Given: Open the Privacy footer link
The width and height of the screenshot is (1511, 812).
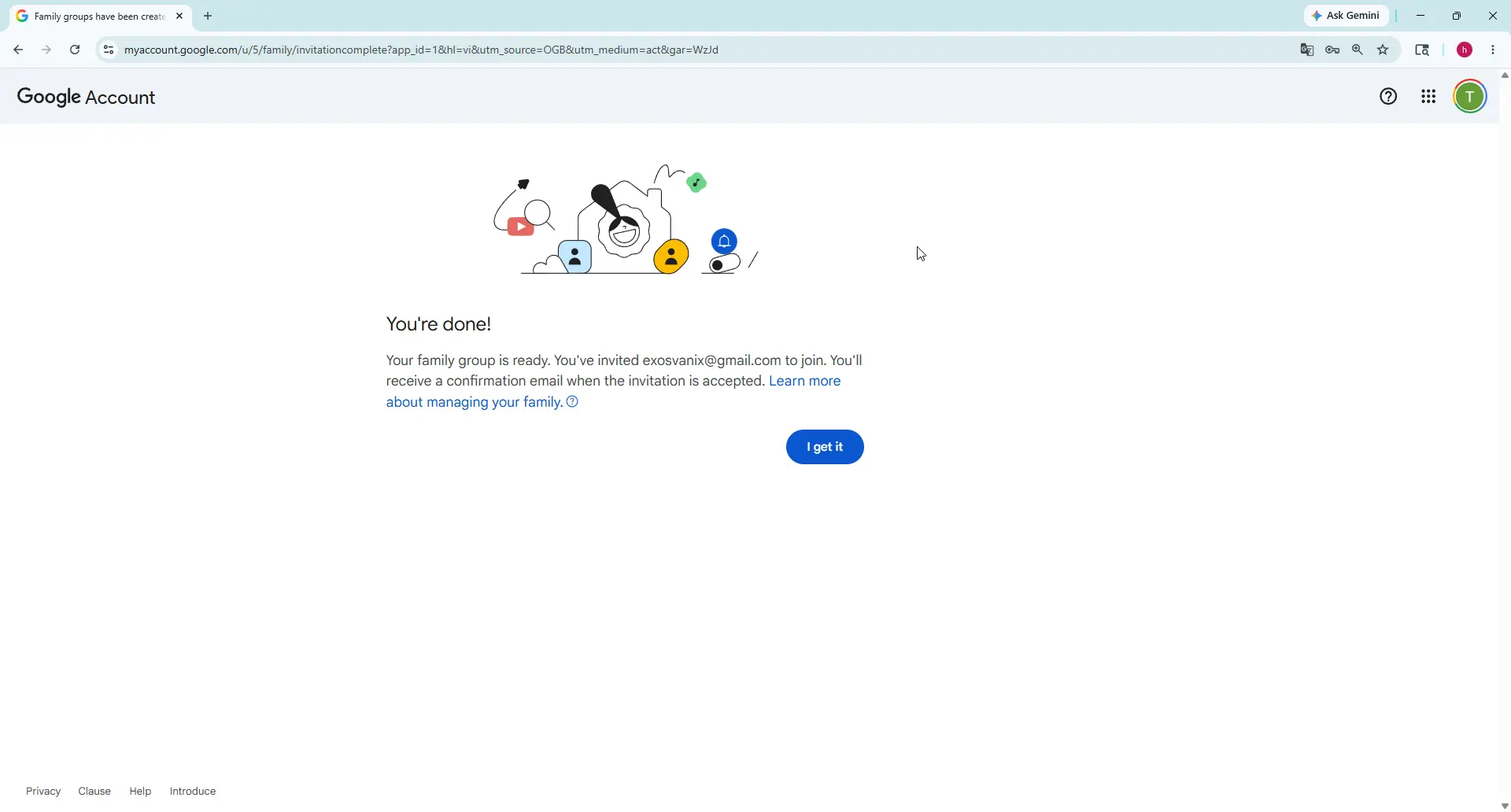Looking at the screenshot, I should (x=43, y=792).
